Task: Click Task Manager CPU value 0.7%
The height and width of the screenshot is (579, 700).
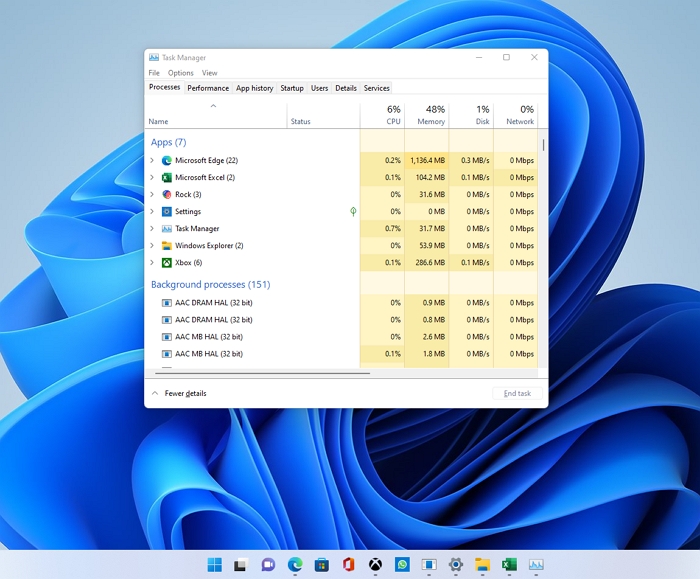Action: click(393, 229)
